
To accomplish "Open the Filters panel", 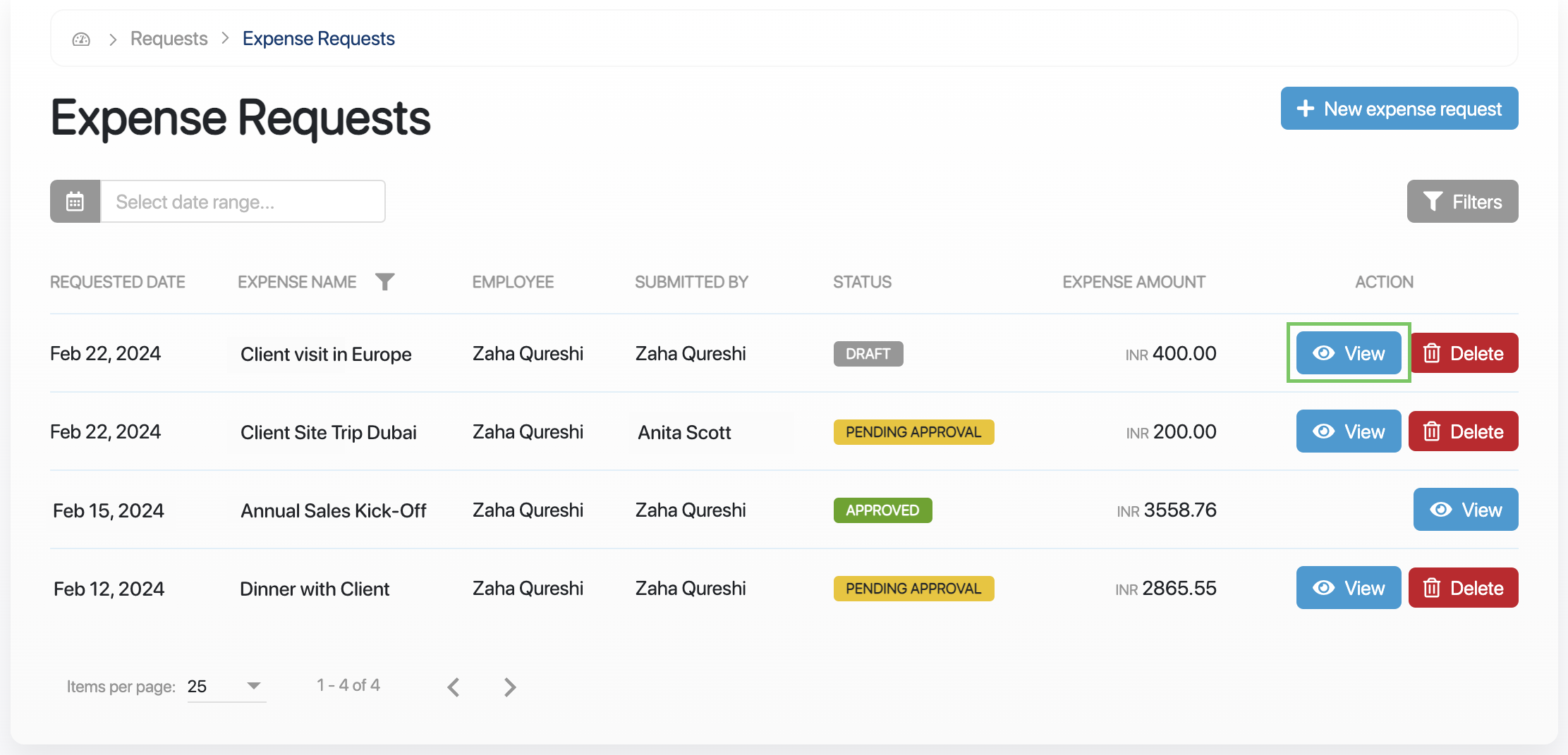I will [1462, 202].
